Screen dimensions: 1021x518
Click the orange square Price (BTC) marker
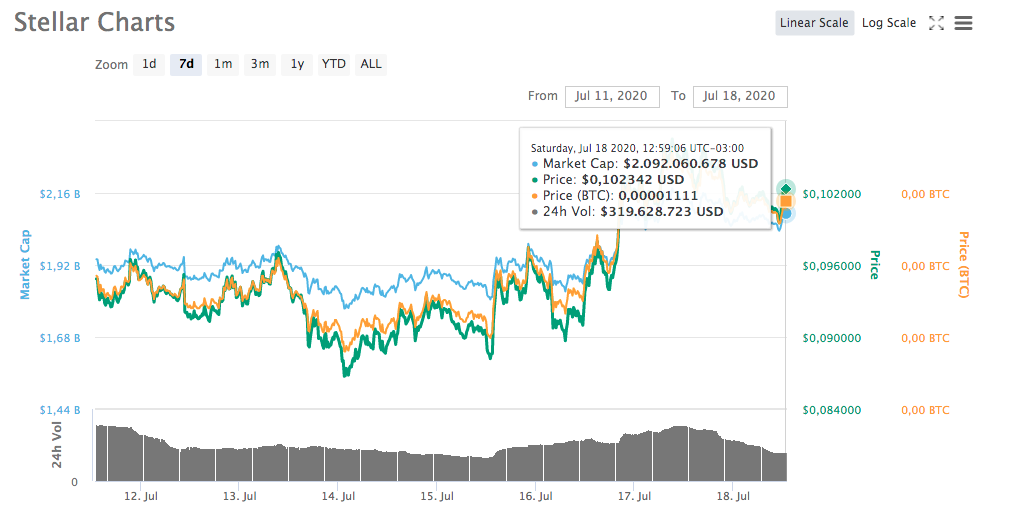[x=786, y=201]
